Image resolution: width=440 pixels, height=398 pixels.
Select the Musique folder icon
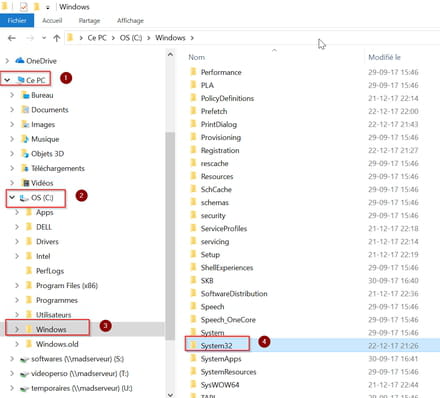point(25,139)
